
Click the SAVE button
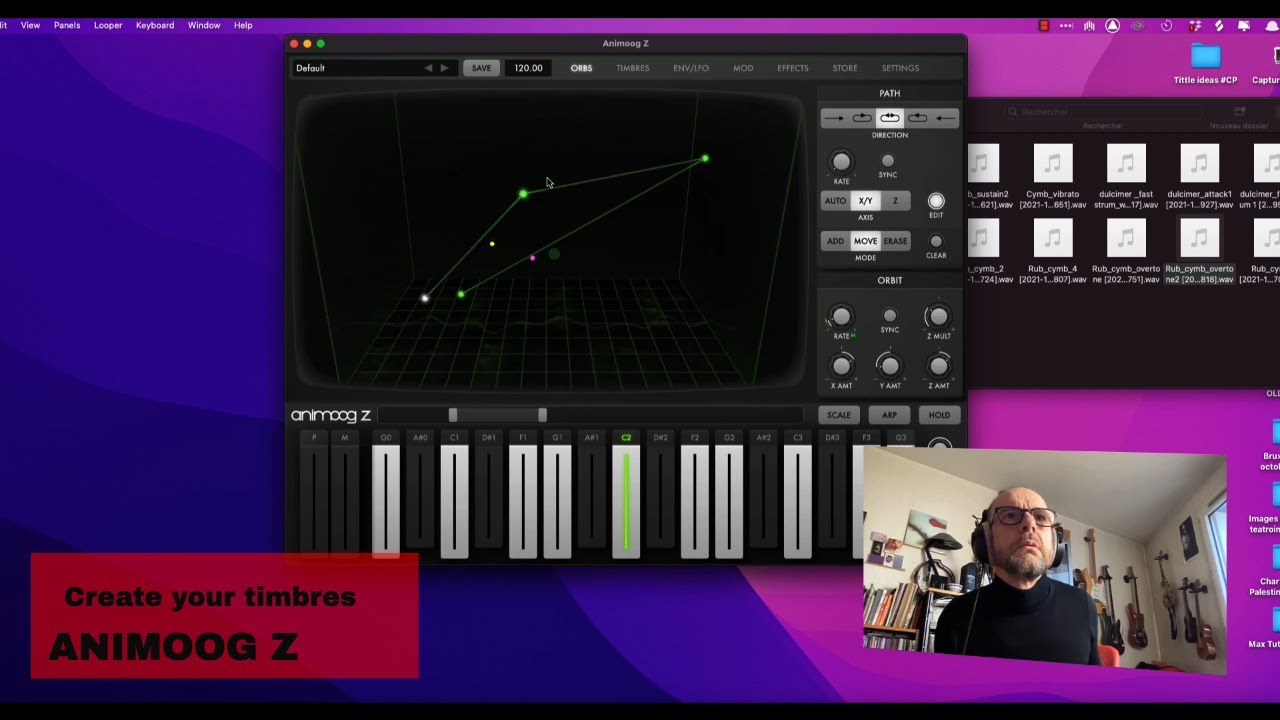(482, 68)
